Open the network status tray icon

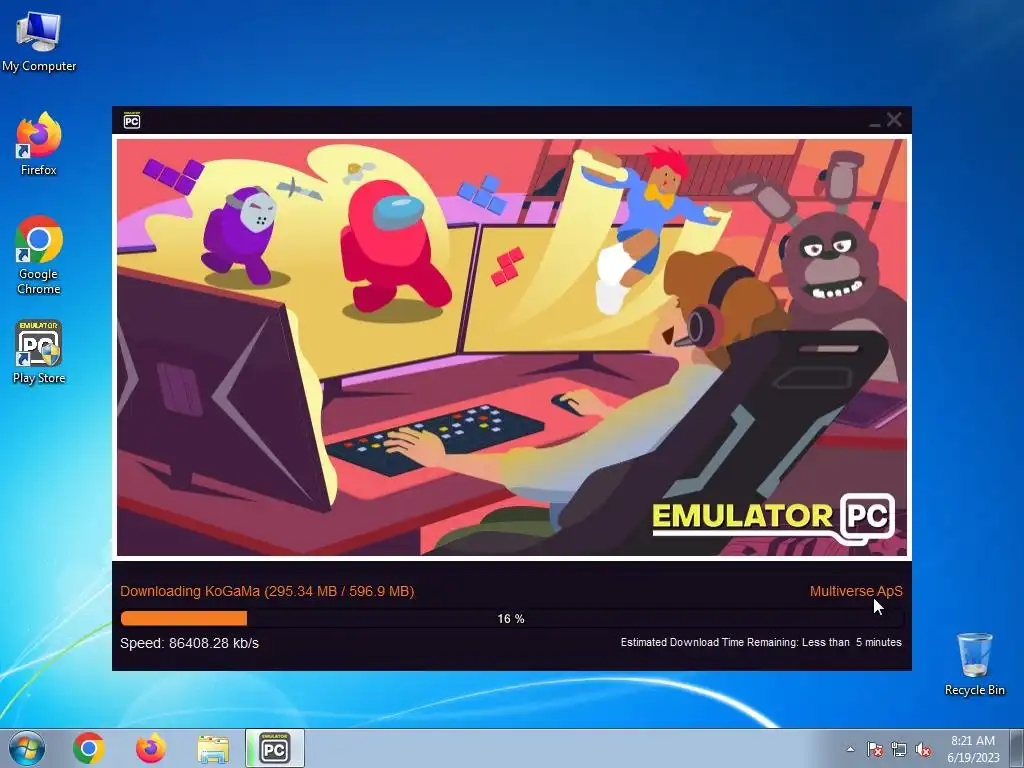tap(899, 749)
